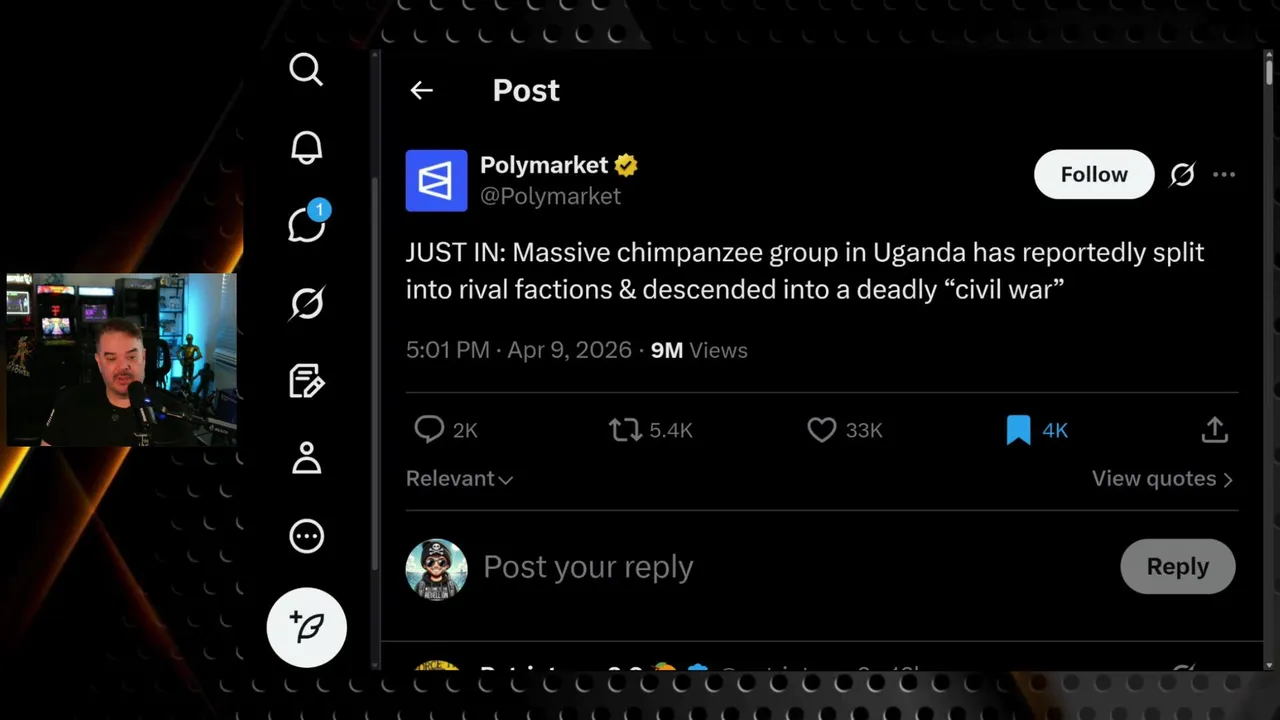Open the search icon in sidebar
This screenshot has width=1280, height=720.
click(x=306, y=70)
